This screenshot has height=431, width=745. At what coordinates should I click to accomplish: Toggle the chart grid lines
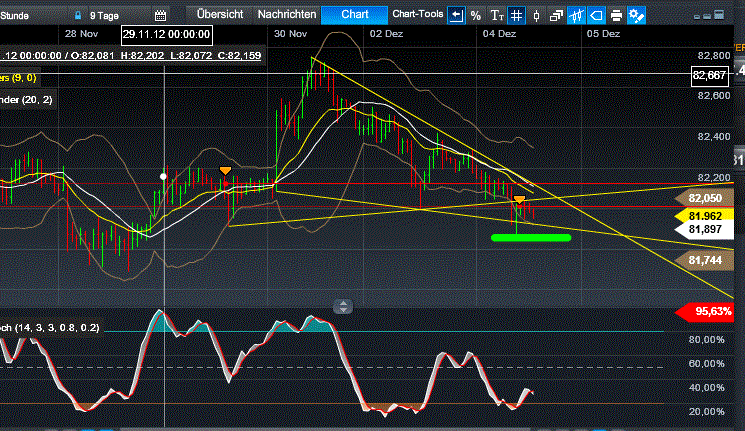pyautogui.click(x=516, y=15)
